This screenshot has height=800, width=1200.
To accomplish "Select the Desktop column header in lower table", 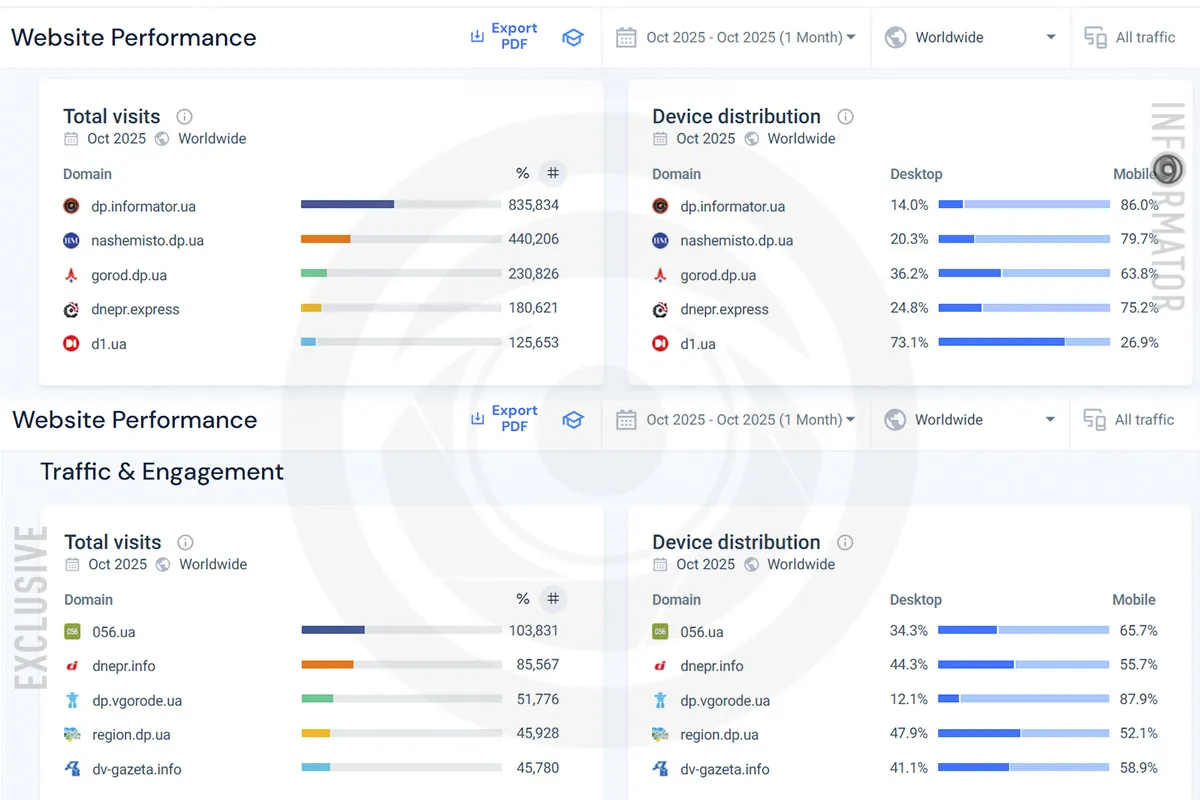I will click(915, 600).
